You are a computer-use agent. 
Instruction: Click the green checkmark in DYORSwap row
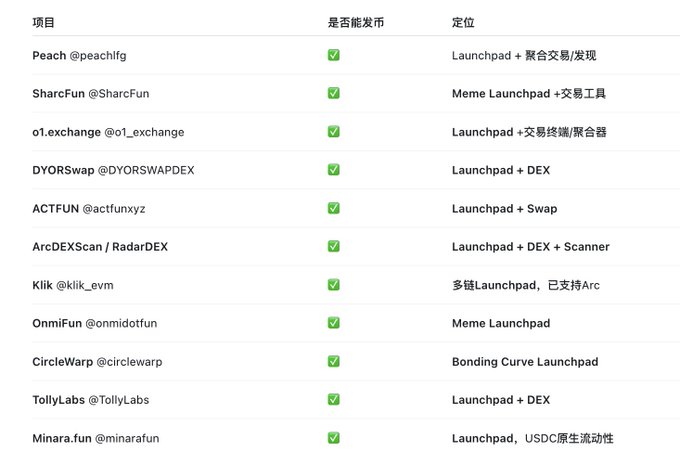tap(333, 170)
